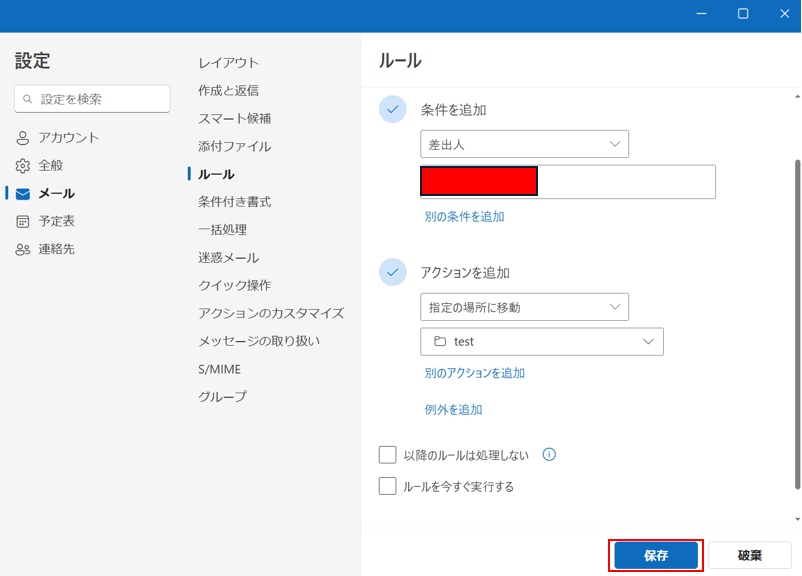Viewport: 802px width, 576px height.
Task: Click the 保存 button
Action: 656,555
